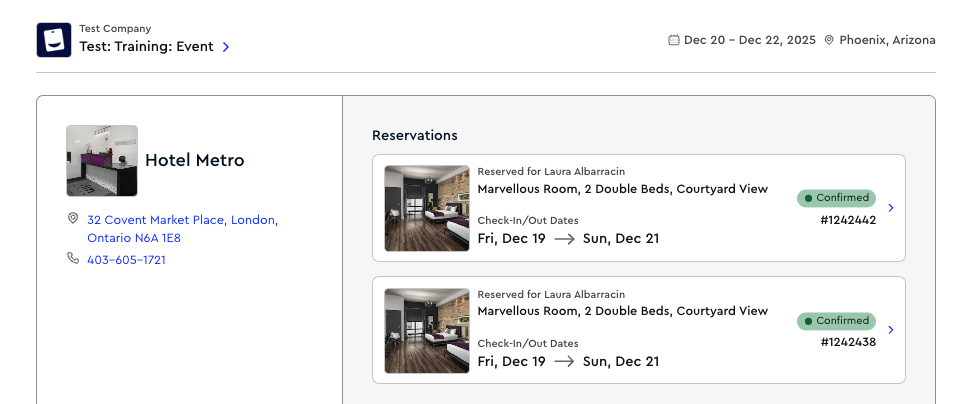974x404 pixels.
Task: Expand reservation #1242442 with its chevron
Action: pyautogui.click(x=891, y=208)
